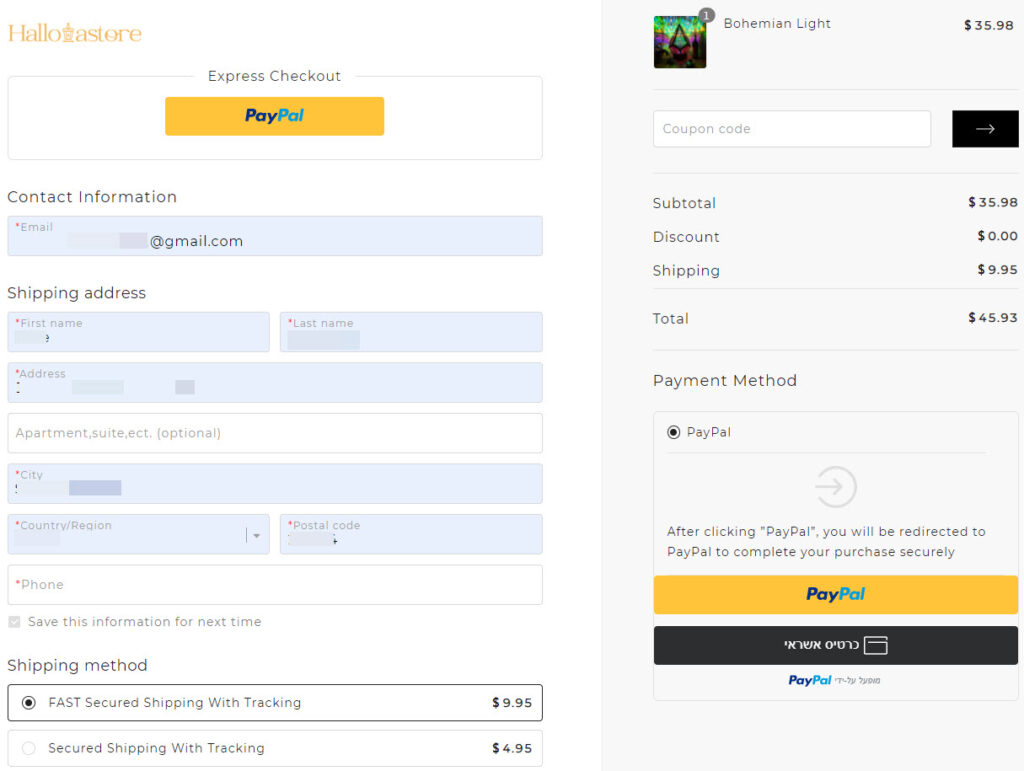Choose the $4.95 Secured Shipping option

pos(275,748)
